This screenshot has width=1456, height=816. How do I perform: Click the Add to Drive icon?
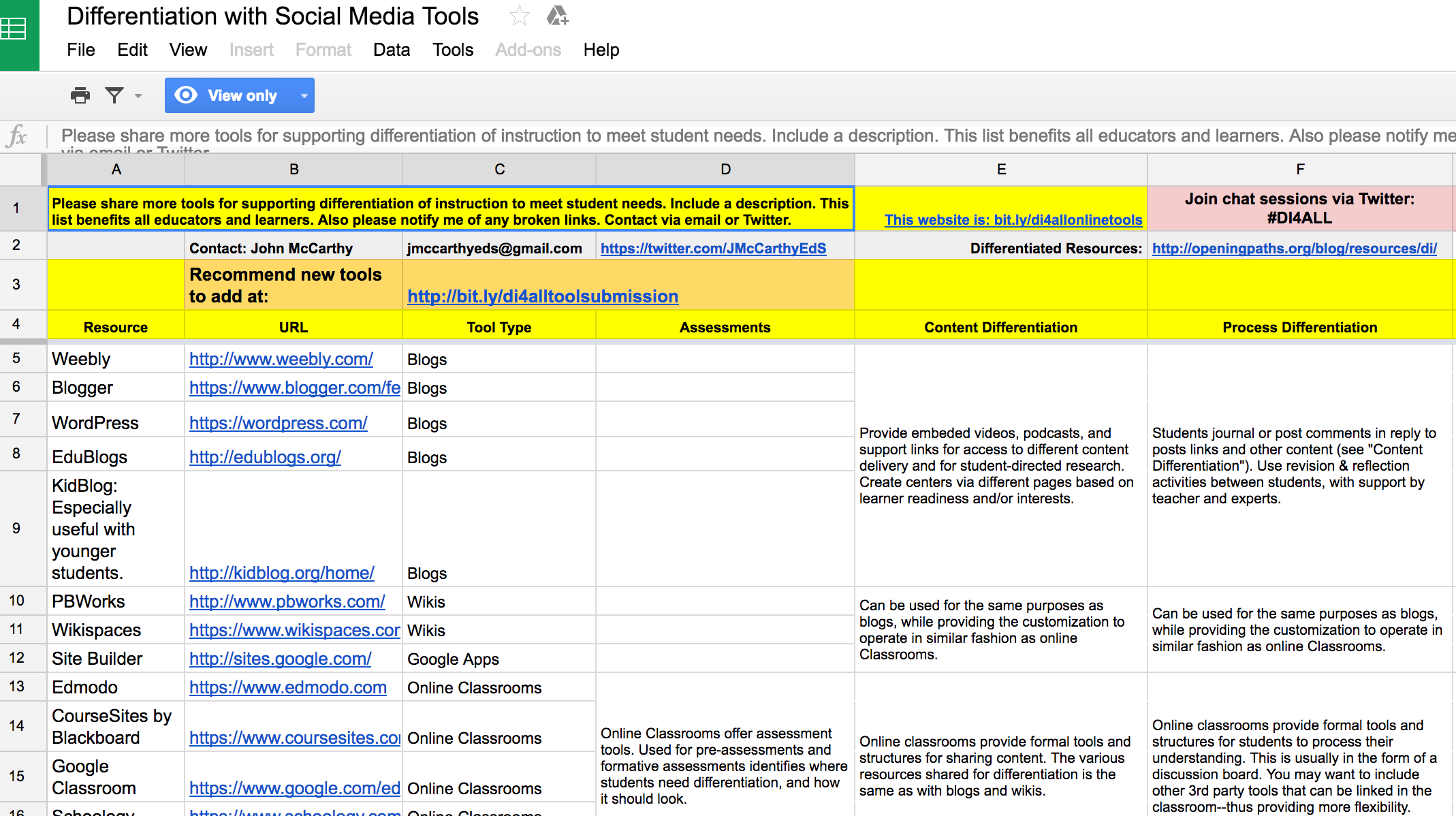(557, 16)
